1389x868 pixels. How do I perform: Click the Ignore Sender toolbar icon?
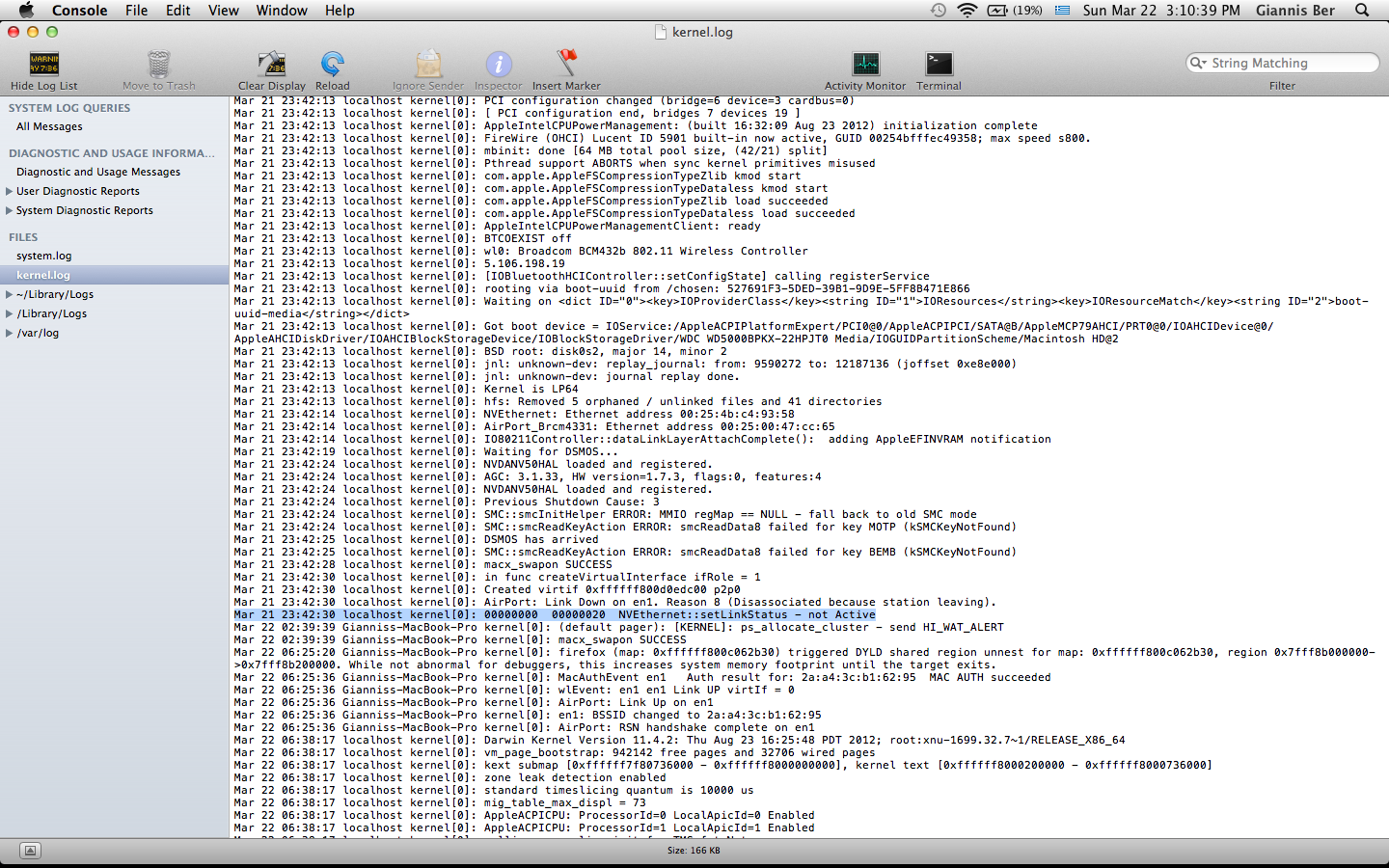[x=428, y=65]
